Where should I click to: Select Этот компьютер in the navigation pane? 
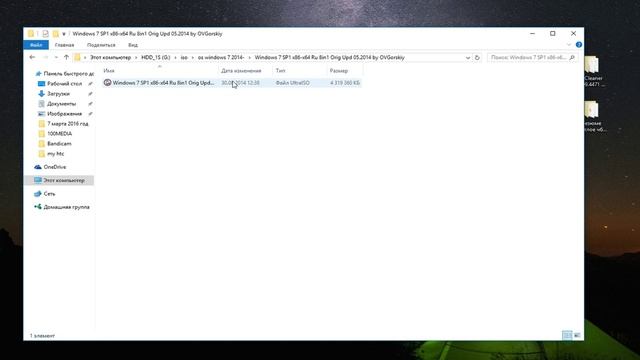coord(60,180)
